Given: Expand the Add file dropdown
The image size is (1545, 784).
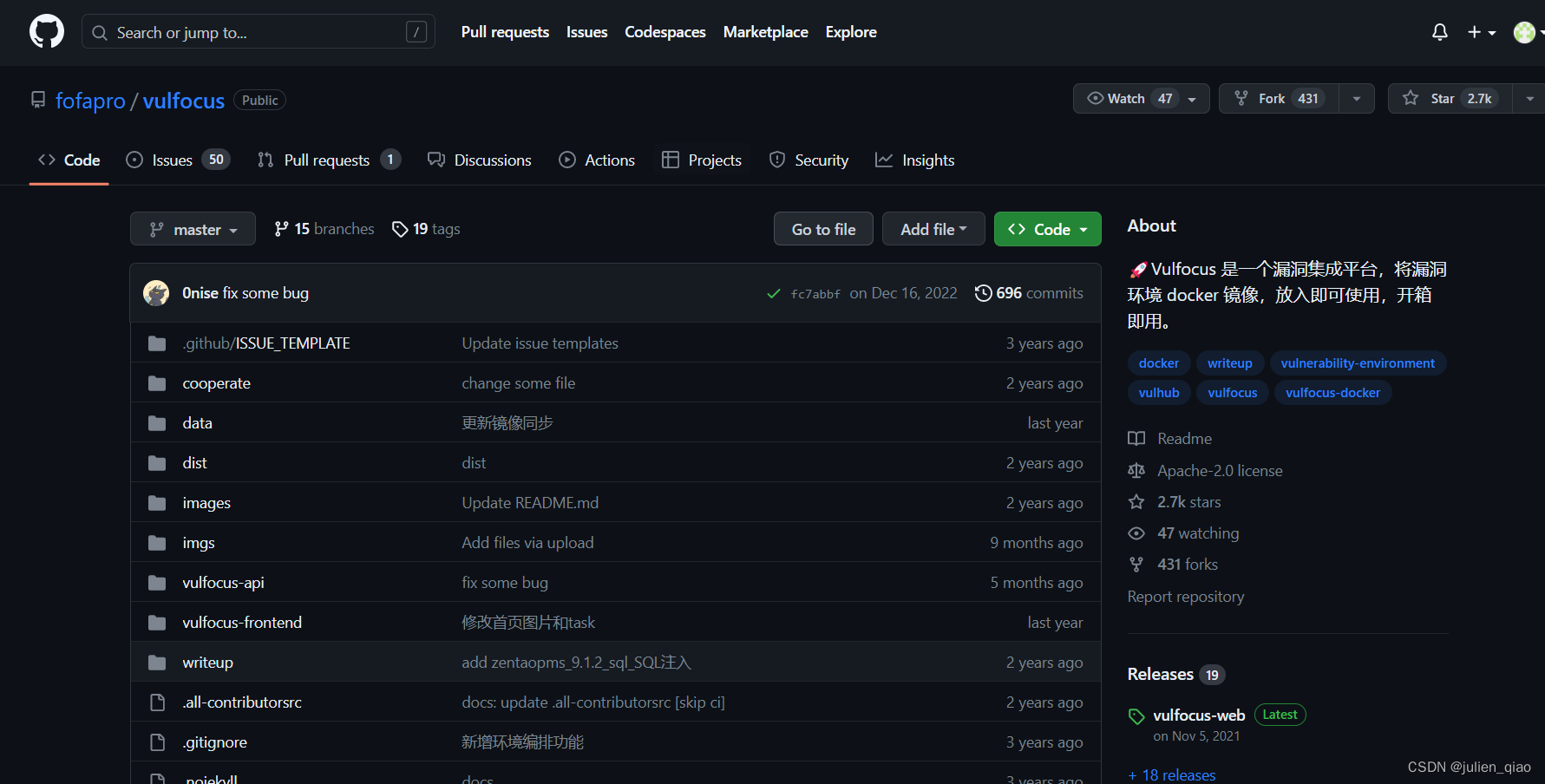Looking at the screenshot, I should pos(933,229).
